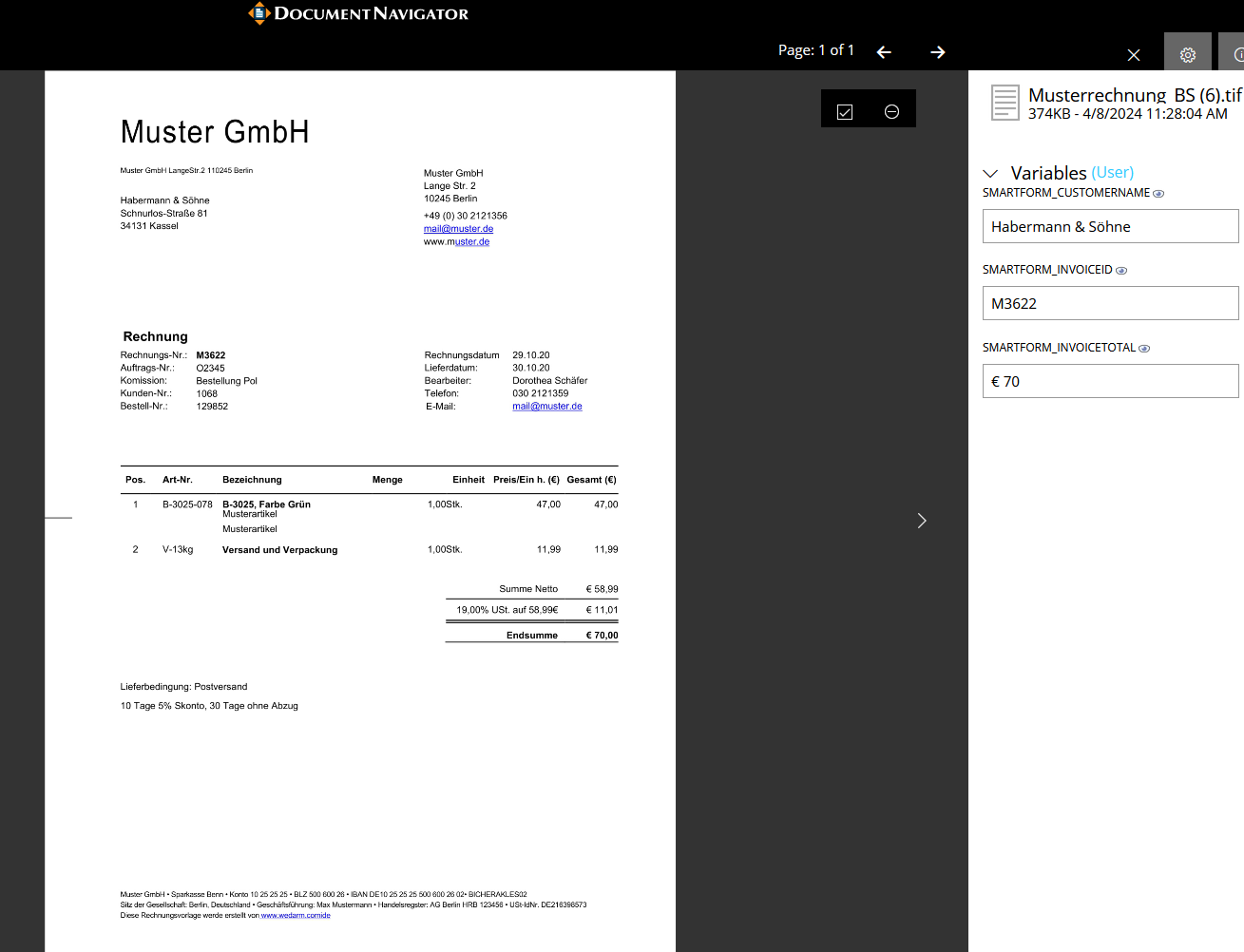Open the info tab
1244x952 pixels.
[1237, 54]
